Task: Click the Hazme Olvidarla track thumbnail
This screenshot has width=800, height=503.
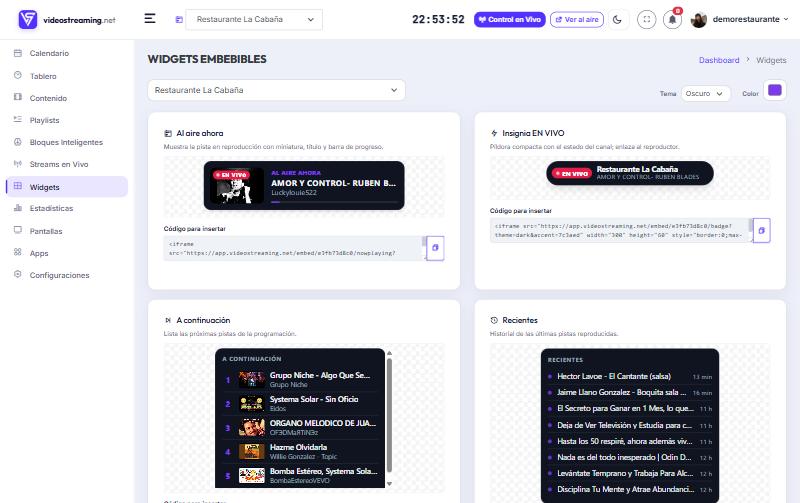Action: pyautogui.click(x=252, y=451)
